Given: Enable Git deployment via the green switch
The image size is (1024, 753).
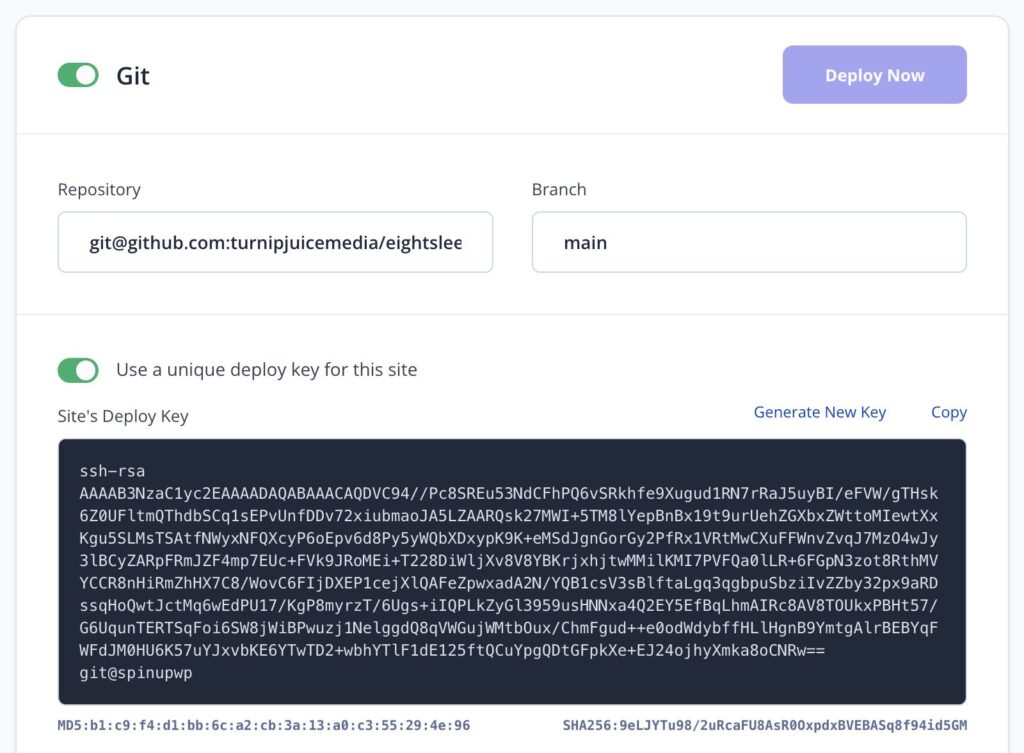Looking at the screenshot, I should point(77,75).
